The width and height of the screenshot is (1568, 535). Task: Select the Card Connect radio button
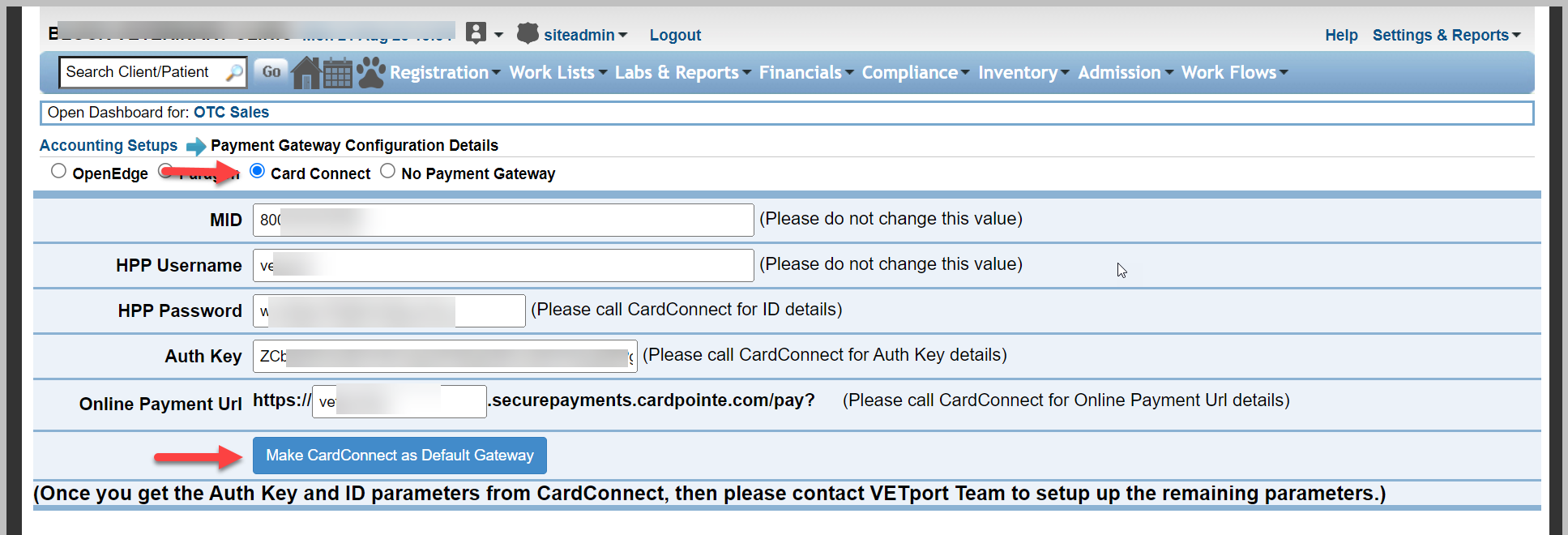tap(258, 171)
